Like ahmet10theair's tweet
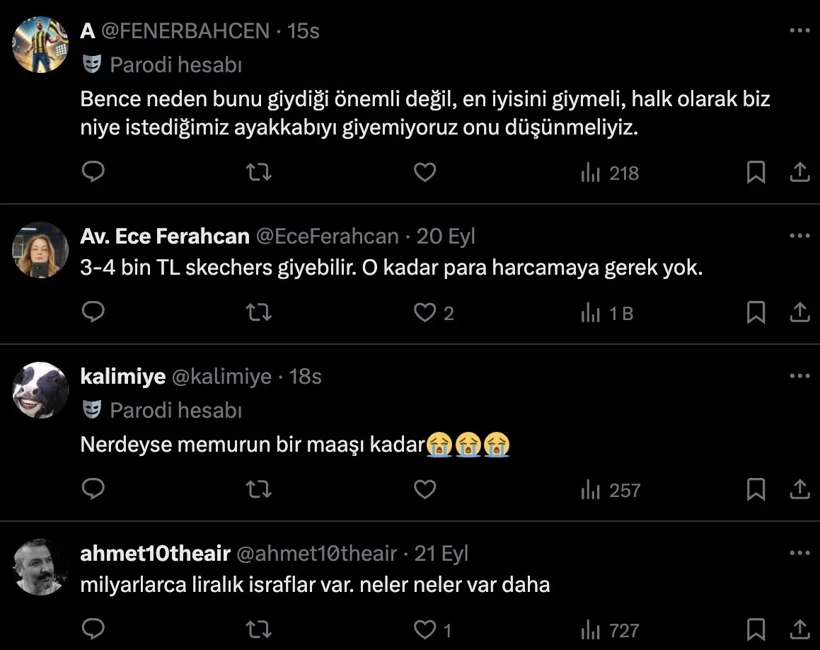 pos(425,629)
